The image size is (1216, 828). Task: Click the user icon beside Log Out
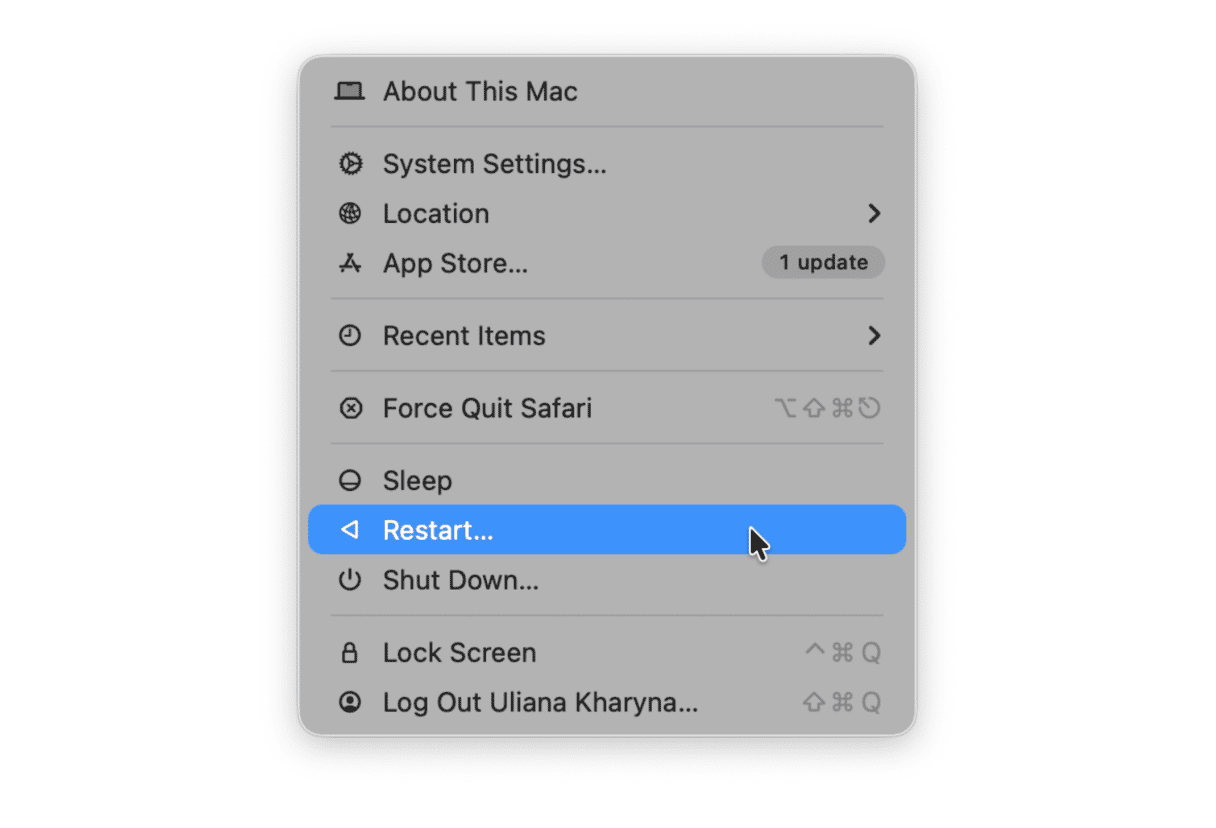click(350, 702)
